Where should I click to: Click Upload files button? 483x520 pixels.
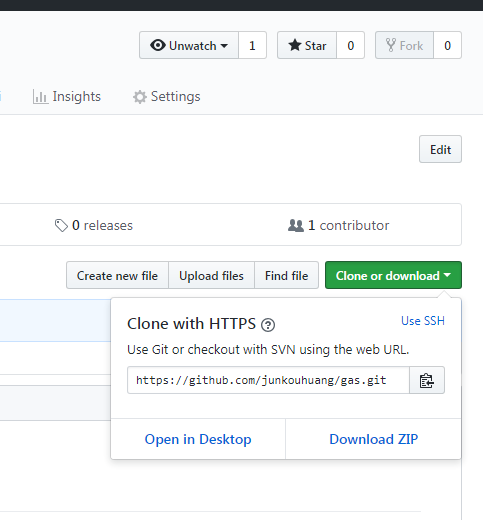[x=211, y=275]
